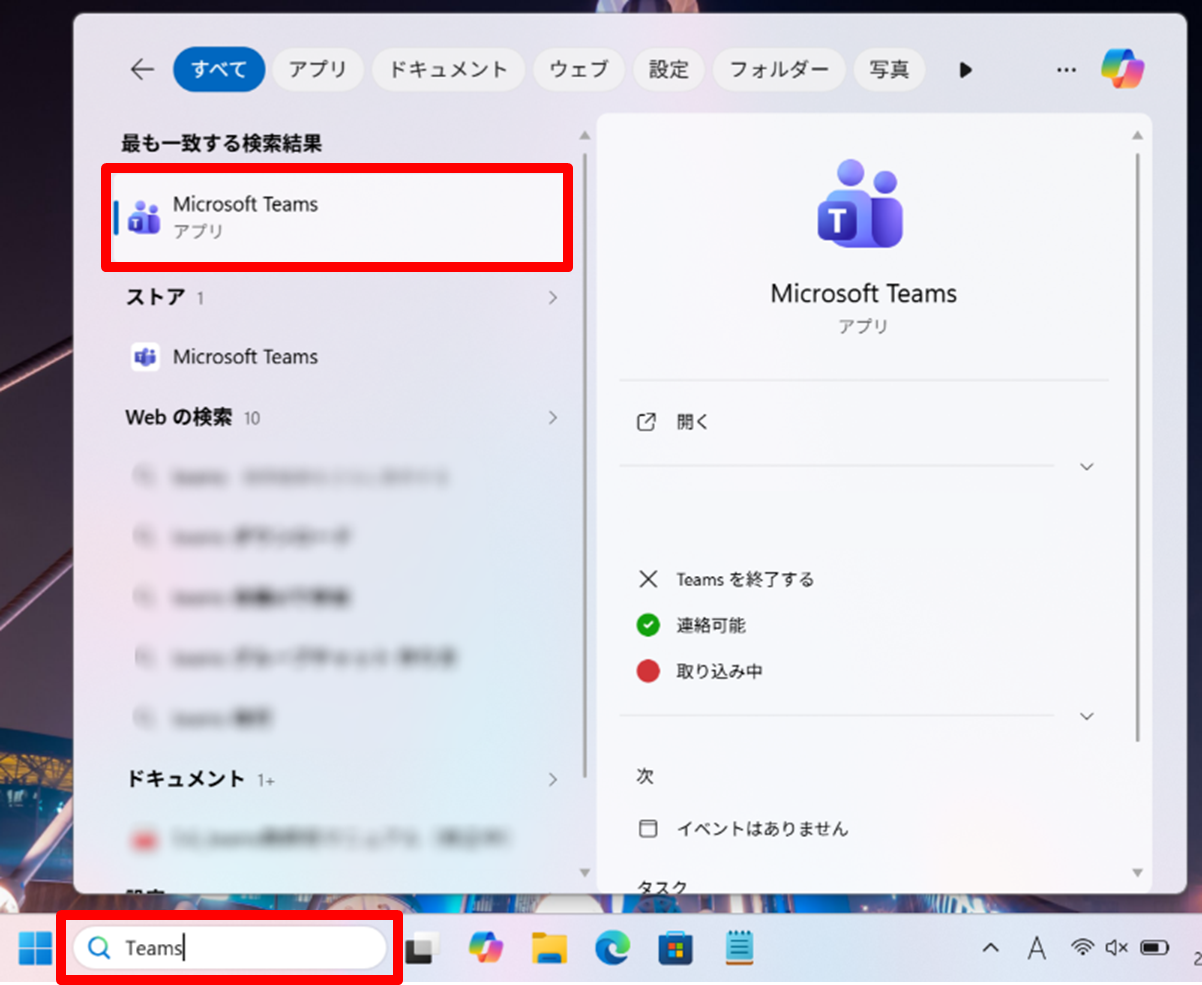Expand the Web の検索 results section
Viewport: 1202px width, 985px height.
[552, 418]
